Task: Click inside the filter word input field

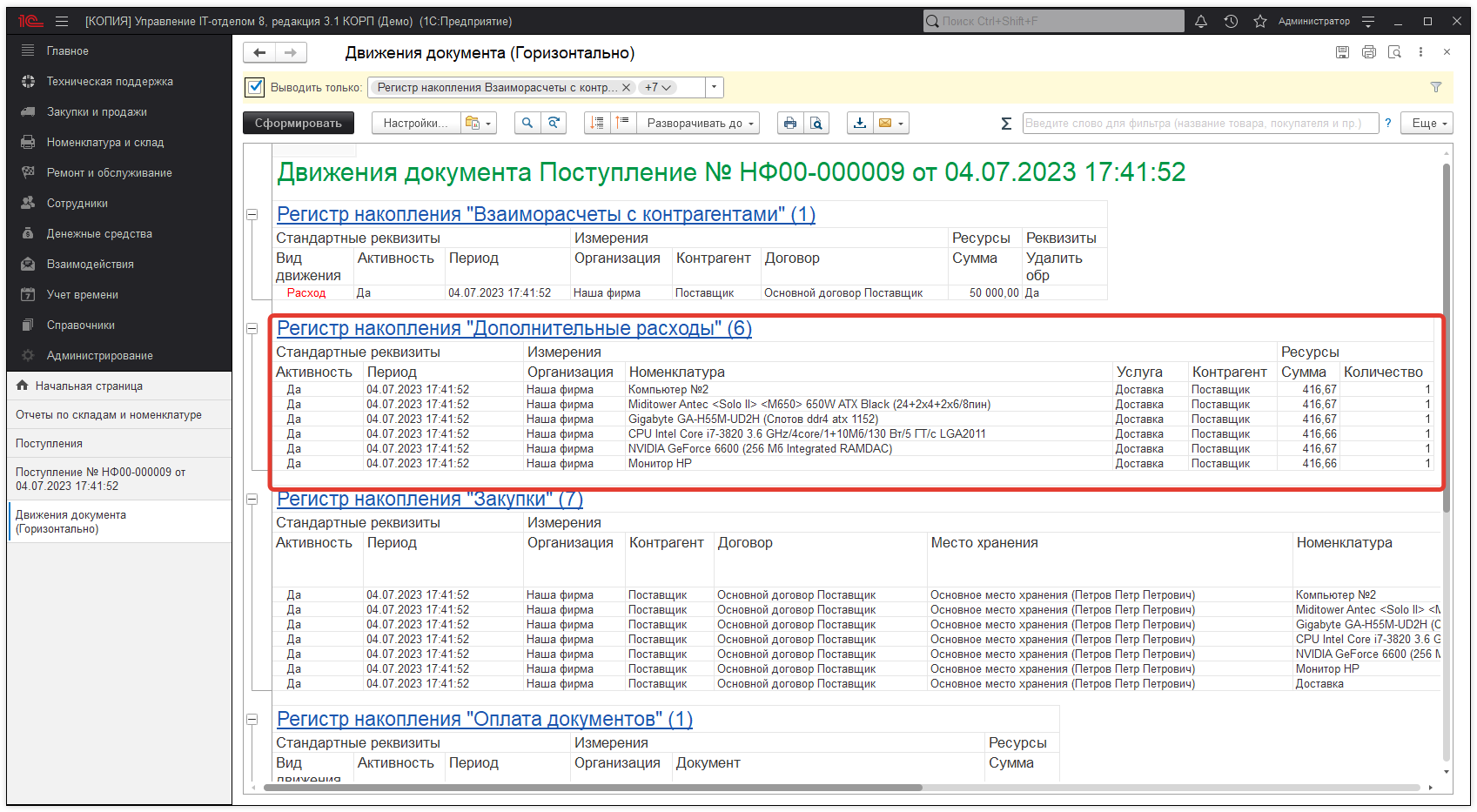Action: click(1201, 123)
